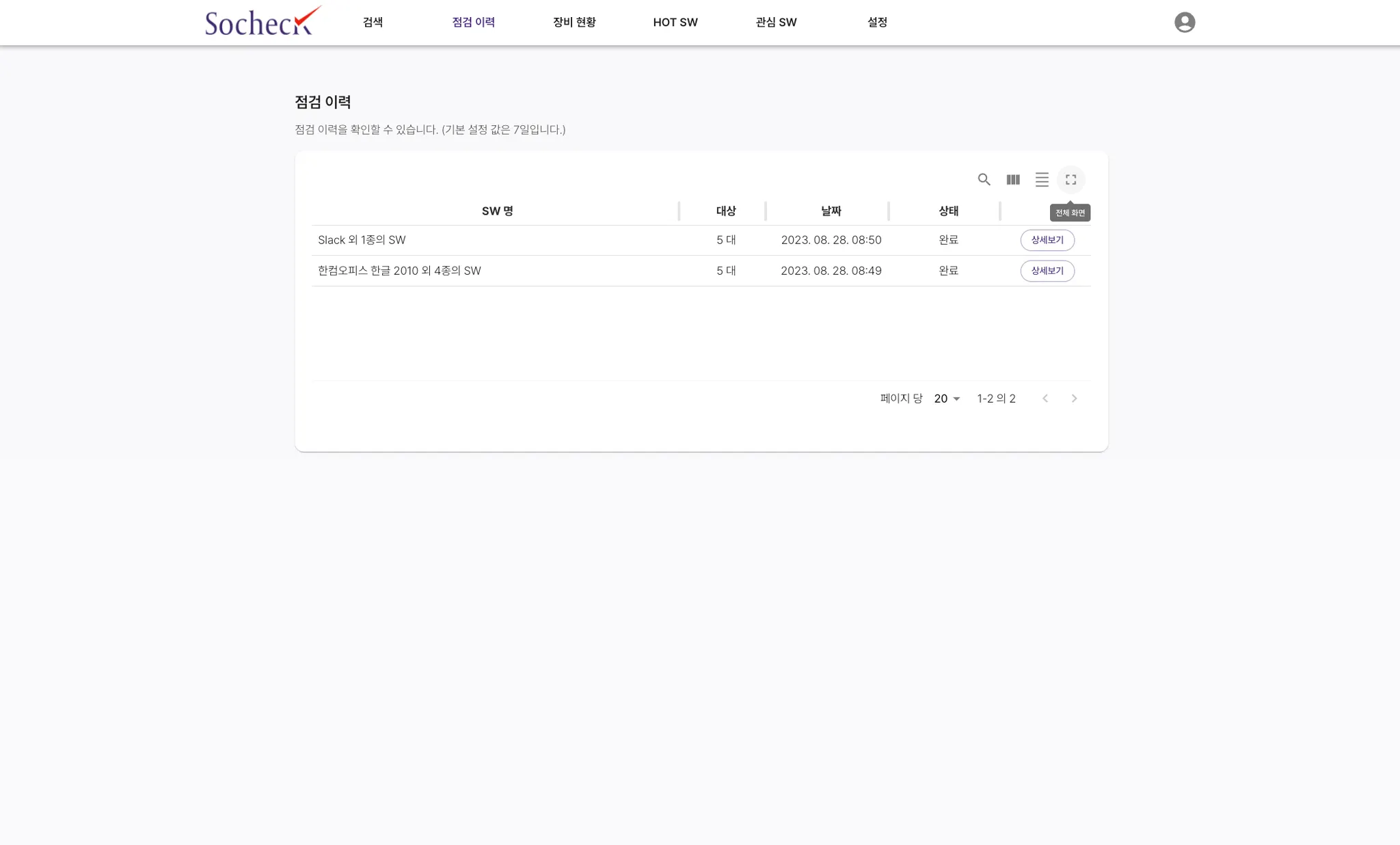Go to previous page arrow
Viewport: 1400px width, 845px height.
(x=1045, y=399)
